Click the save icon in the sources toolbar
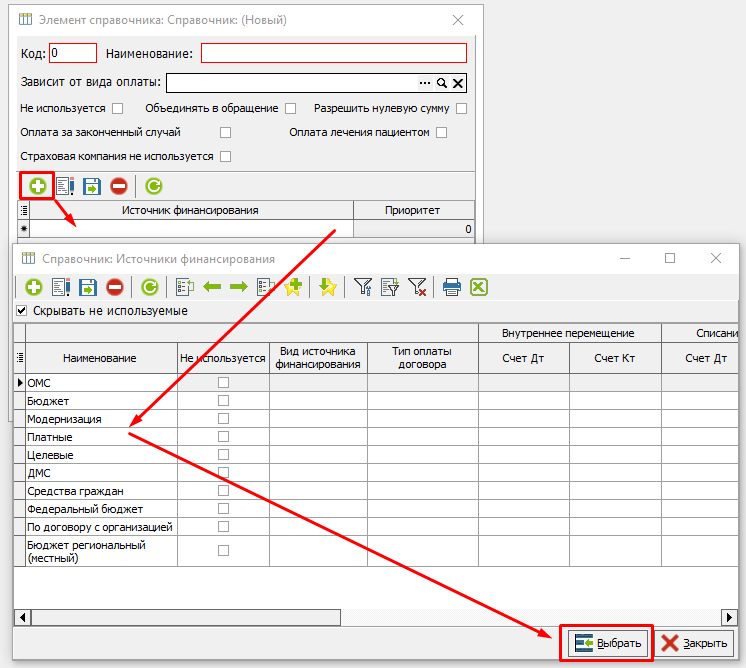 tap(87, 287)
